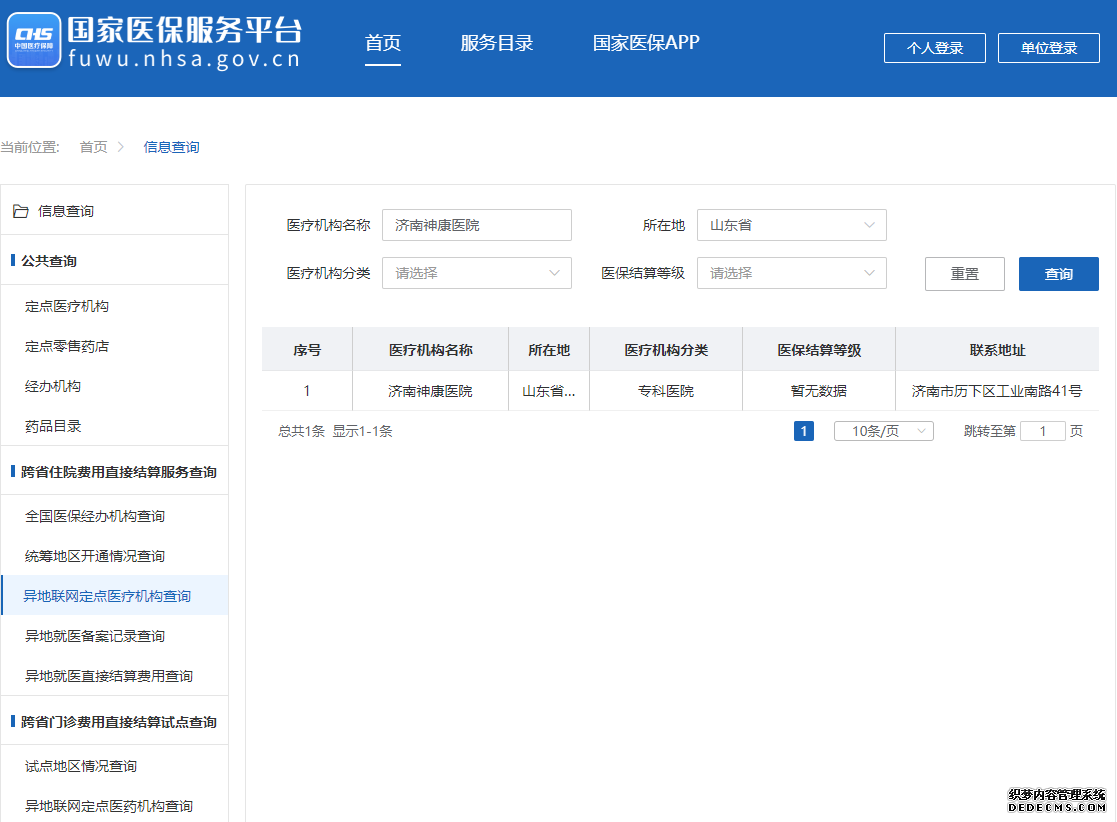This screenshot has width=1117, height=822.
Task: Click the 医疗机构名称 column header
Action: (430, 350)
